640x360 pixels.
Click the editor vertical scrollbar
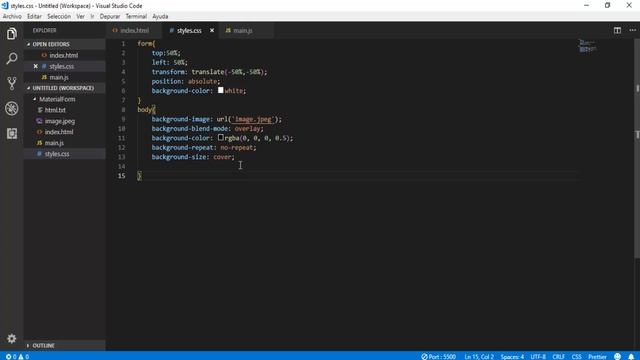pos(637,149)
